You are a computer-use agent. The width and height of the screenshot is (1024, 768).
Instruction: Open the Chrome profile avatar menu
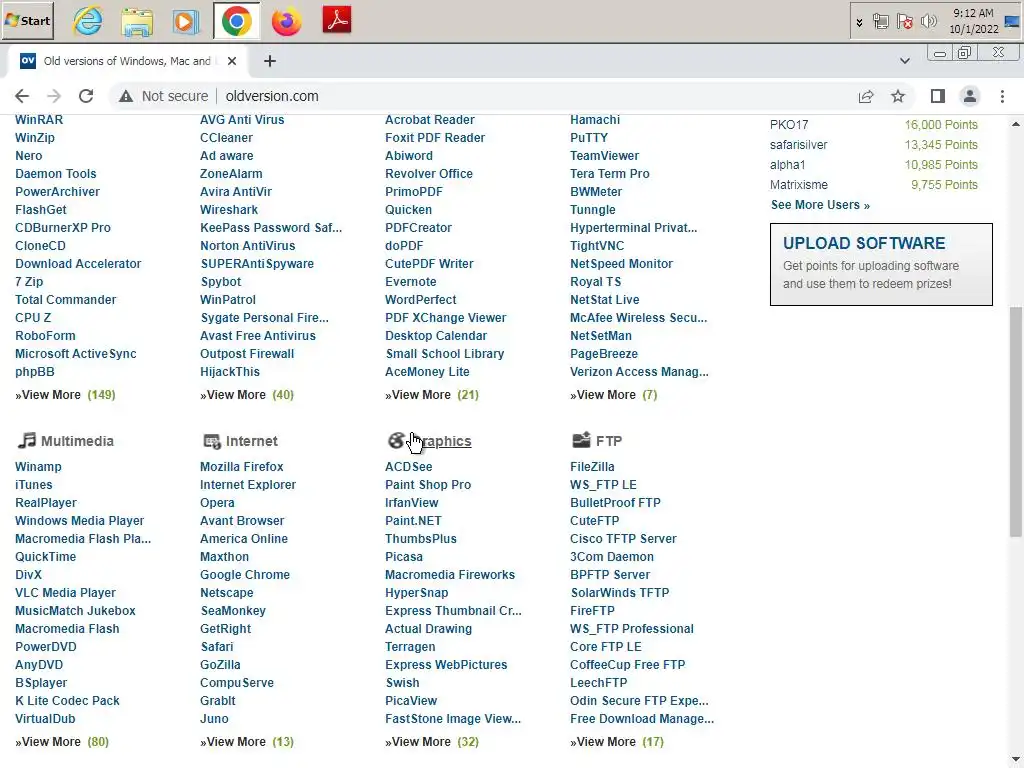970,97
